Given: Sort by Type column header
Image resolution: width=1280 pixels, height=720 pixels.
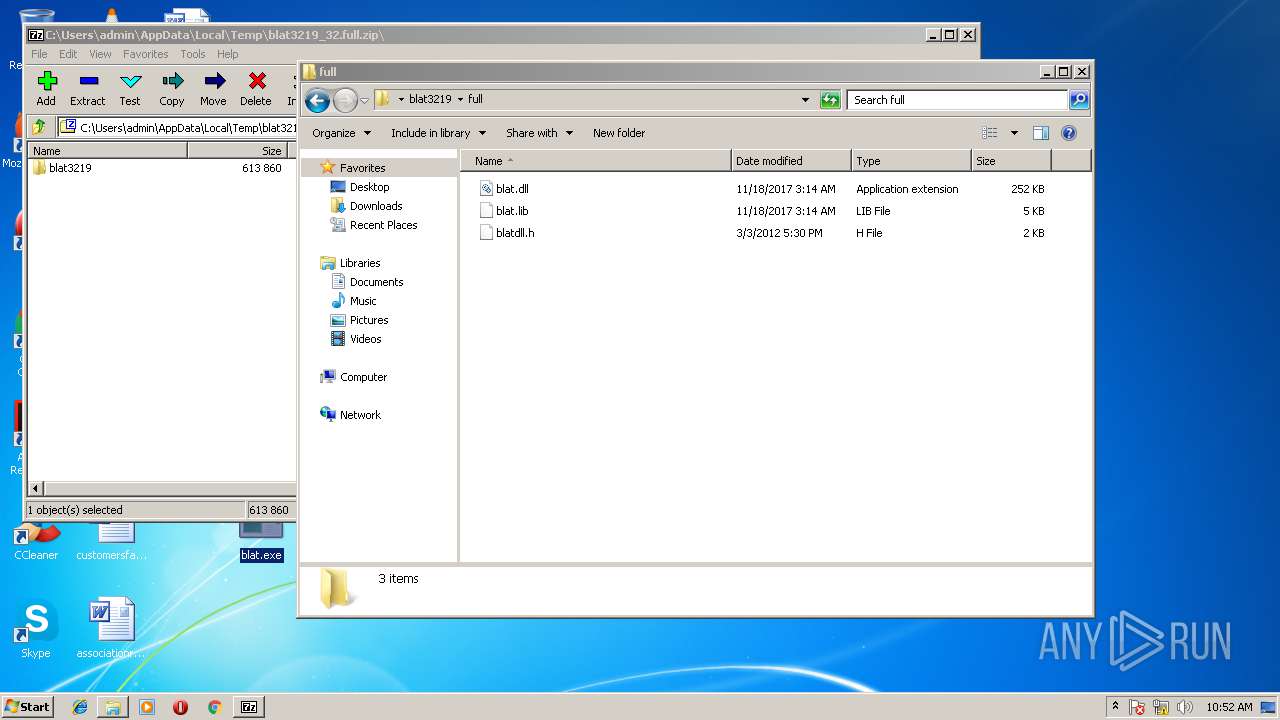Looking at the screenshot, I should pos(911,161).
